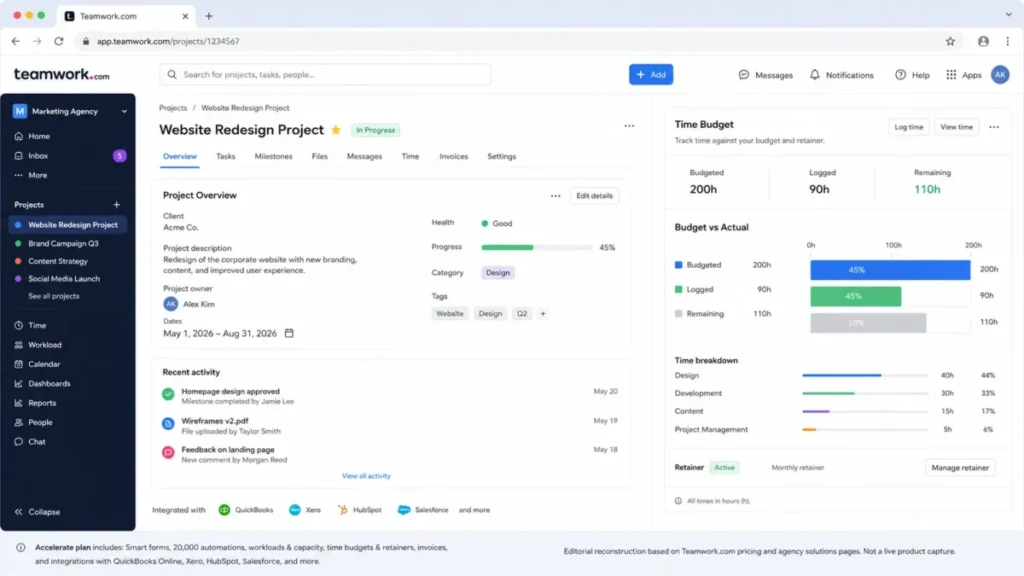1024x576 pixels.
Task: Open Project Overview more options
Action: (x=555, y=196)
